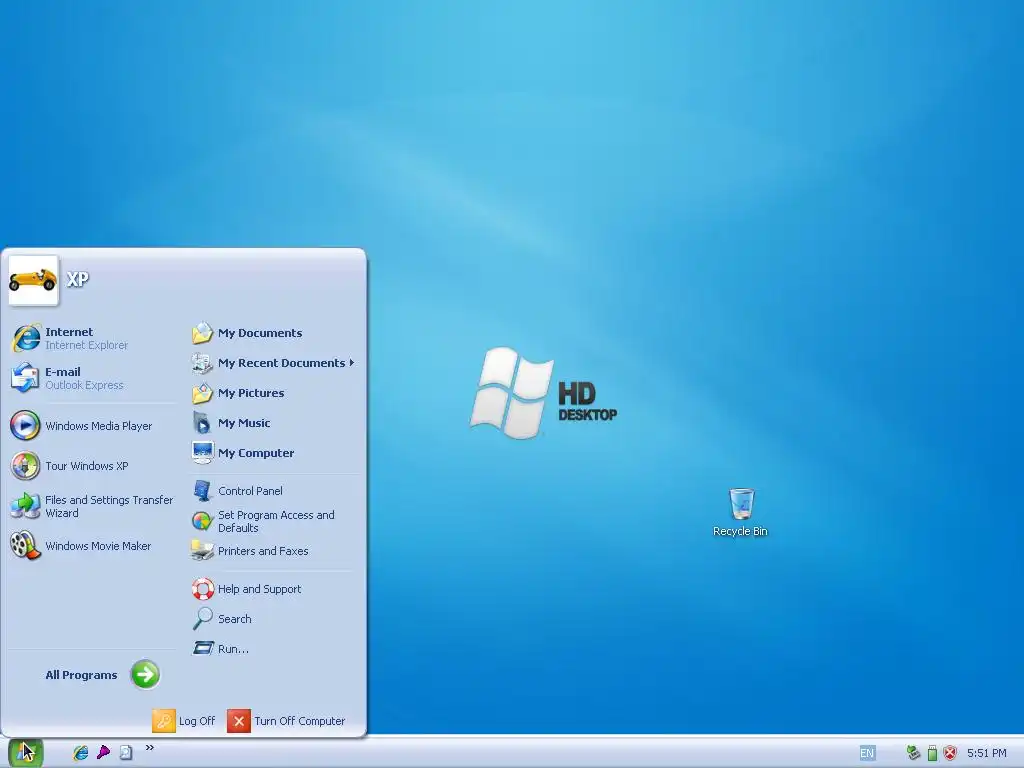
Task: Select Recycle Bin on desktop
Action: coord(741,513)
